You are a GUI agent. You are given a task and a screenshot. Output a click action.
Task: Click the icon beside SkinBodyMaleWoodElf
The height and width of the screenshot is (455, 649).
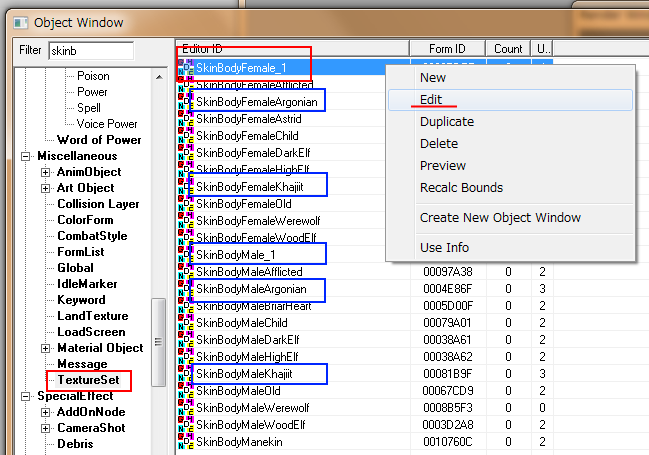(186, 424)
